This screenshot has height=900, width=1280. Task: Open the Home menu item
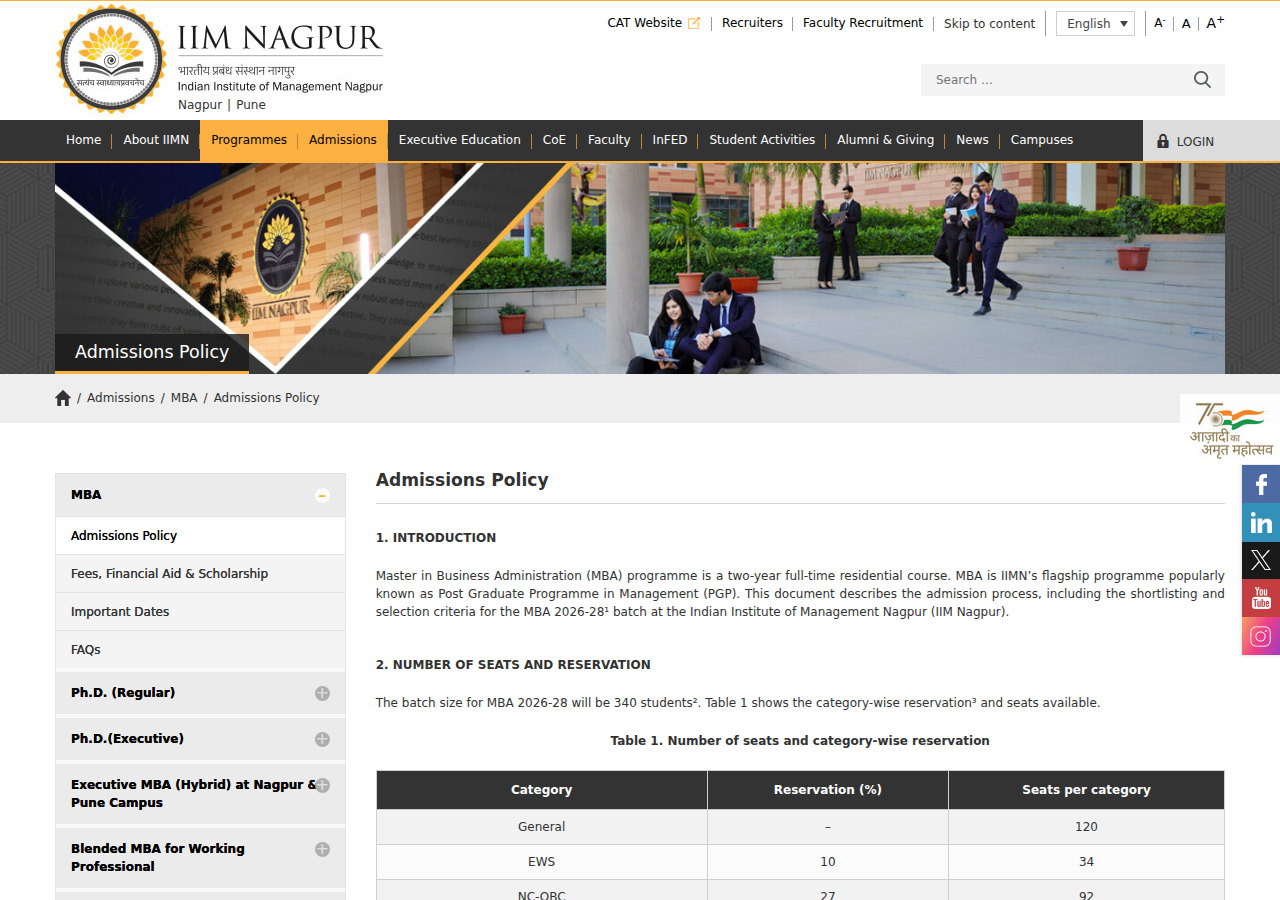tap(84, 140)
